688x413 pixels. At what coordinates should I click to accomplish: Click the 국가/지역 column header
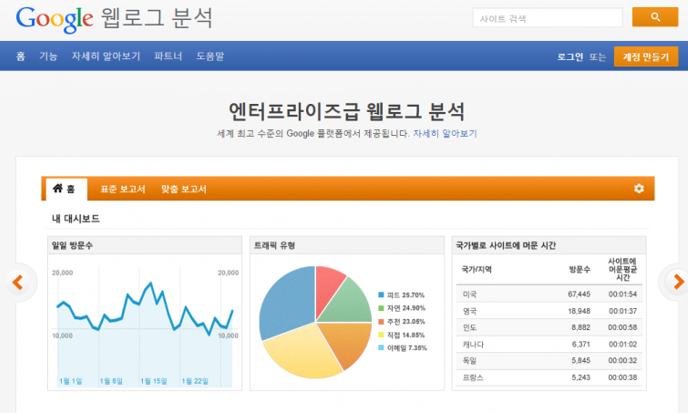(x=477, y=269)
